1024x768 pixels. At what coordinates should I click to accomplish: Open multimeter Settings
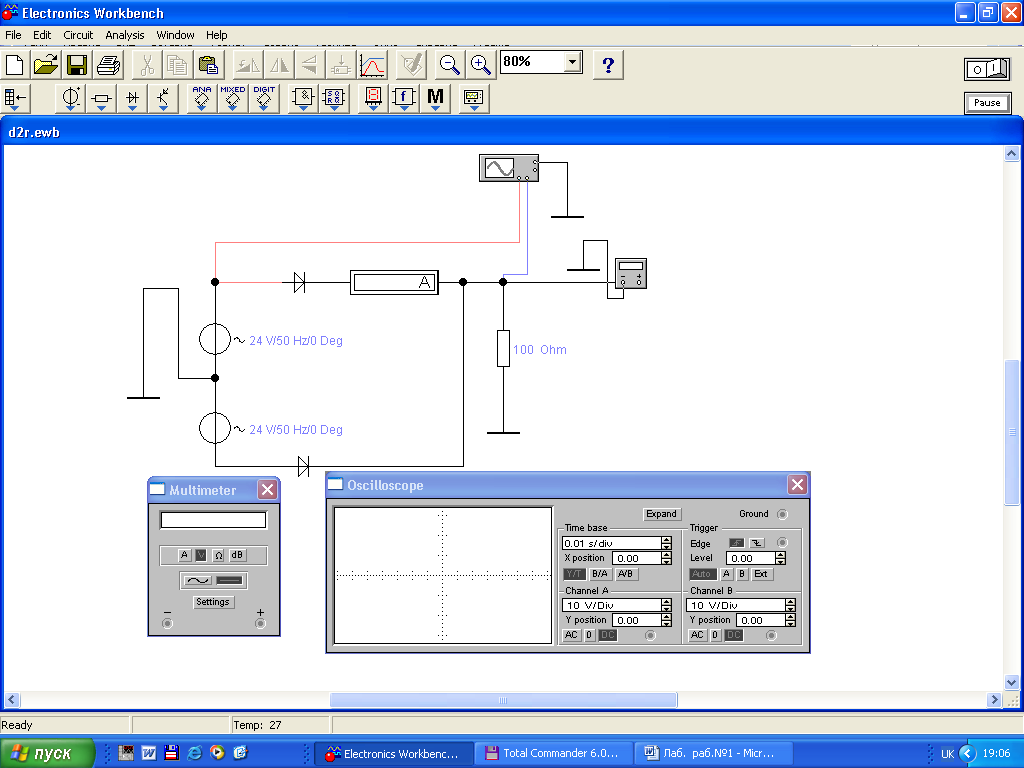coord(213,602)
